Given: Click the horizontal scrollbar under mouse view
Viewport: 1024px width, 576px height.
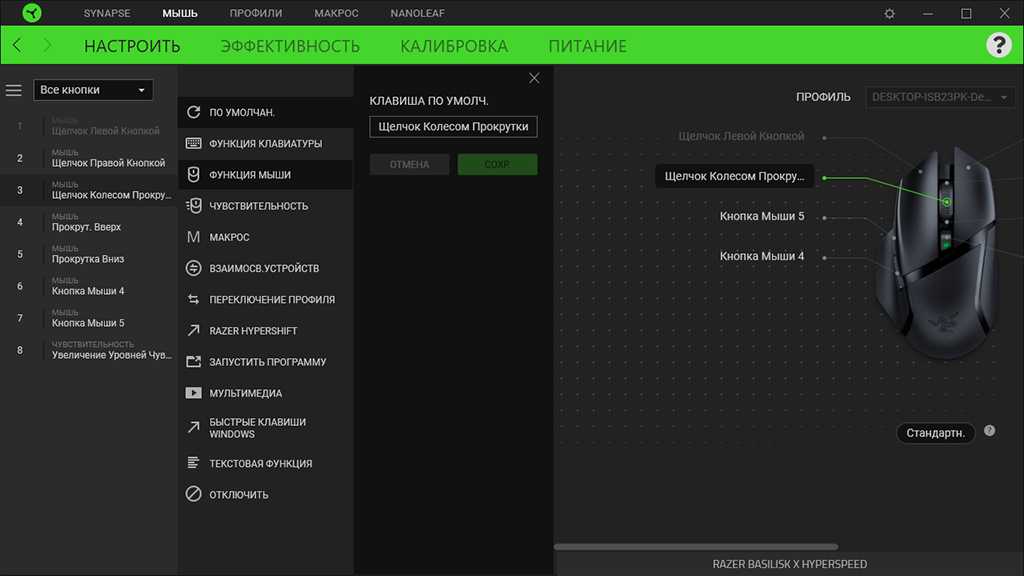Looking at the screenshot, I should 696,547.
